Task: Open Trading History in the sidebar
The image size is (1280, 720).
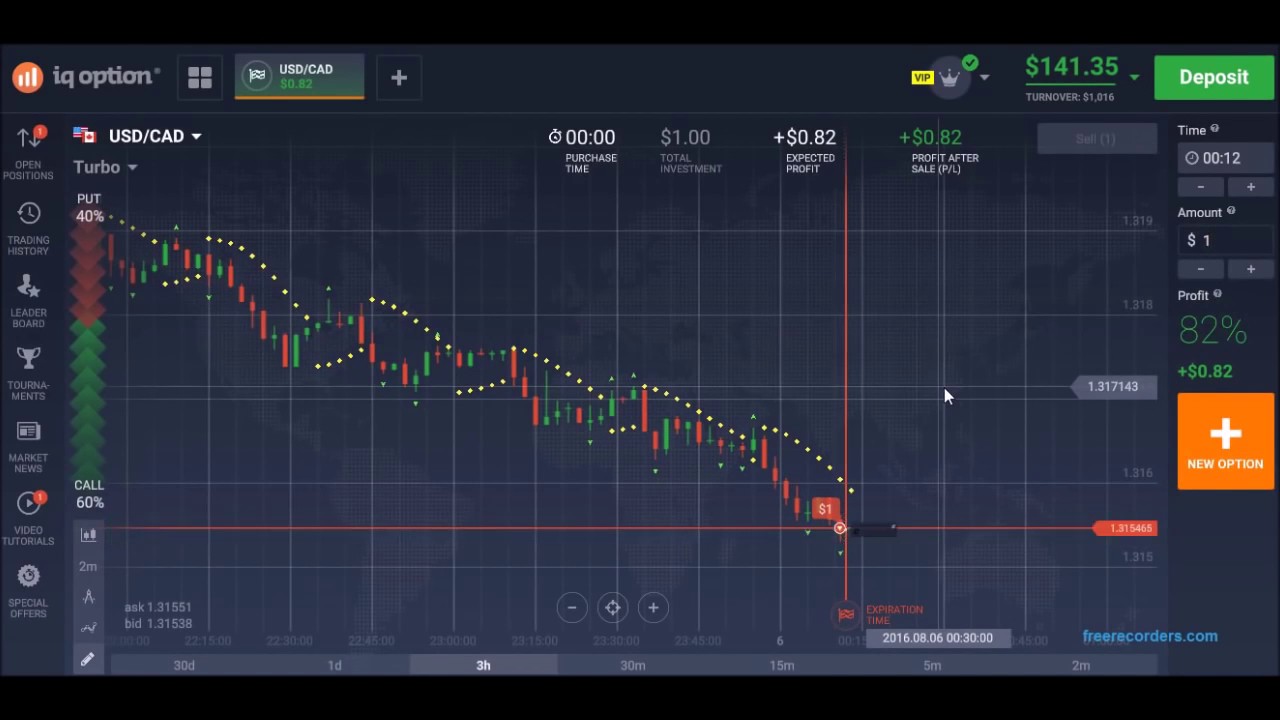Action: click(x=28, y=228)
